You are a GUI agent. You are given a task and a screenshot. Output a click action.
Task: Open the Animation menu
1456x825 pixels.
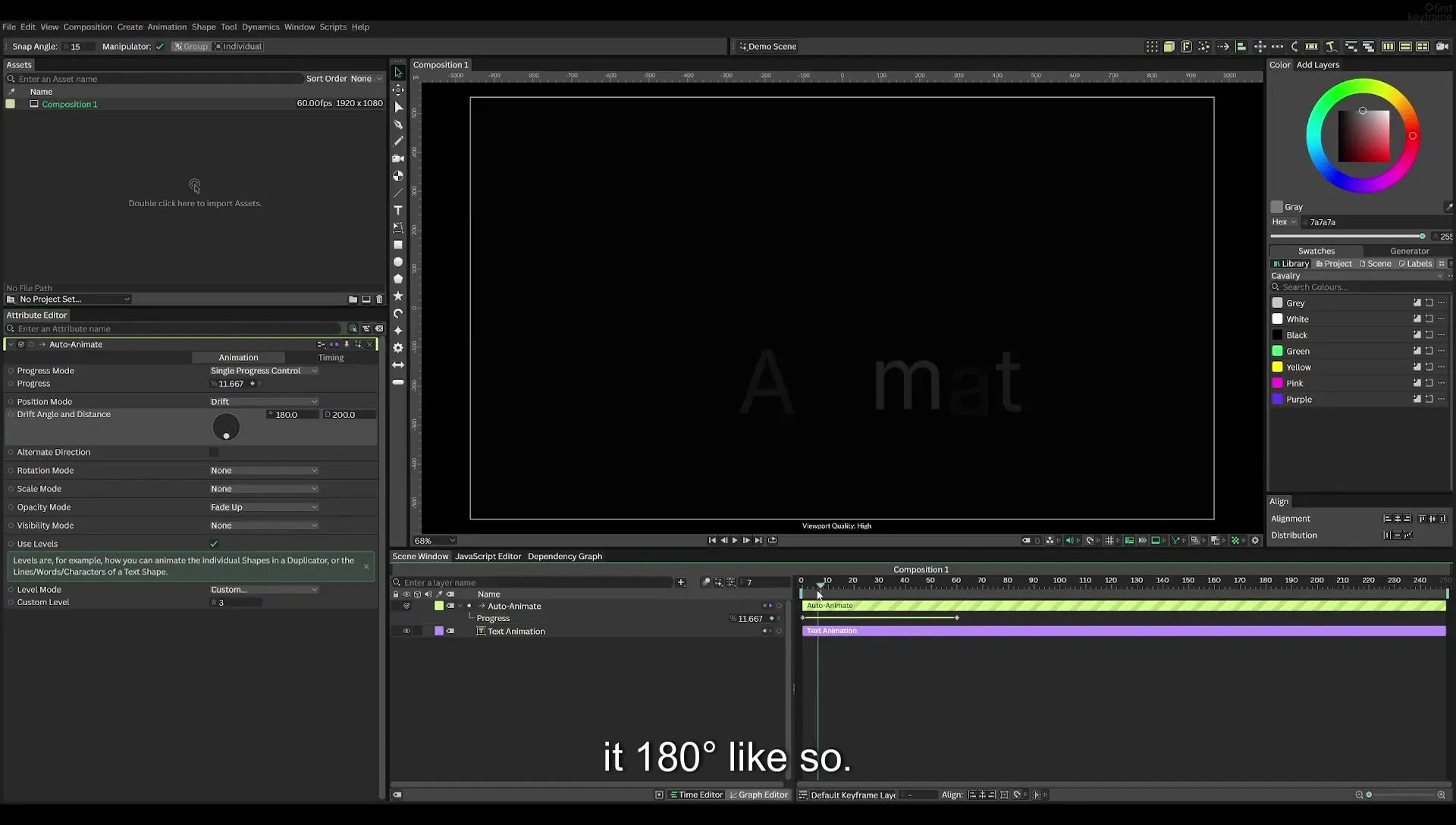point(167,27)
